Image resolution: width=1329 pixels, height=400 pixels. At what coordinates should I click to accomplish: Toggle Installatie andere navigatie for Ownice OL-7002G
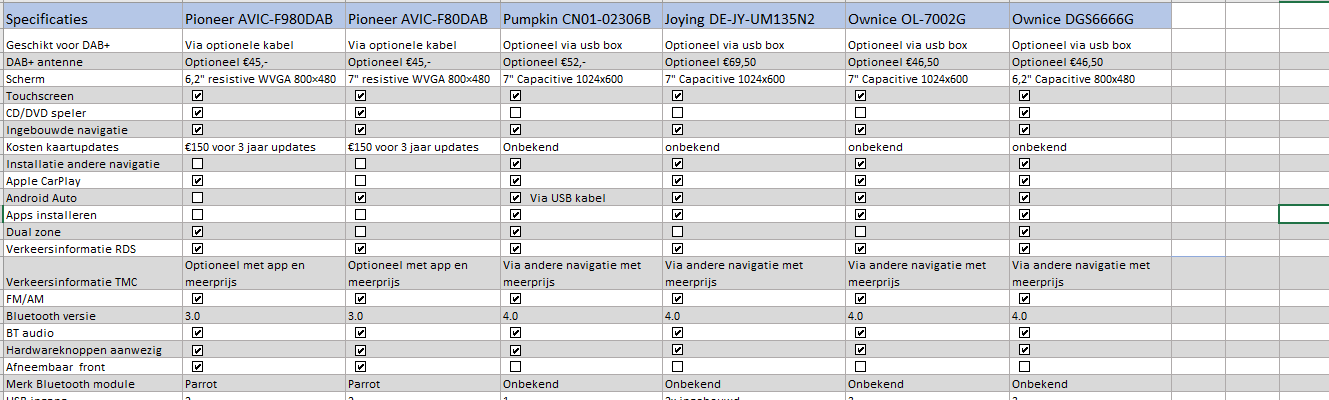(860, 164)
